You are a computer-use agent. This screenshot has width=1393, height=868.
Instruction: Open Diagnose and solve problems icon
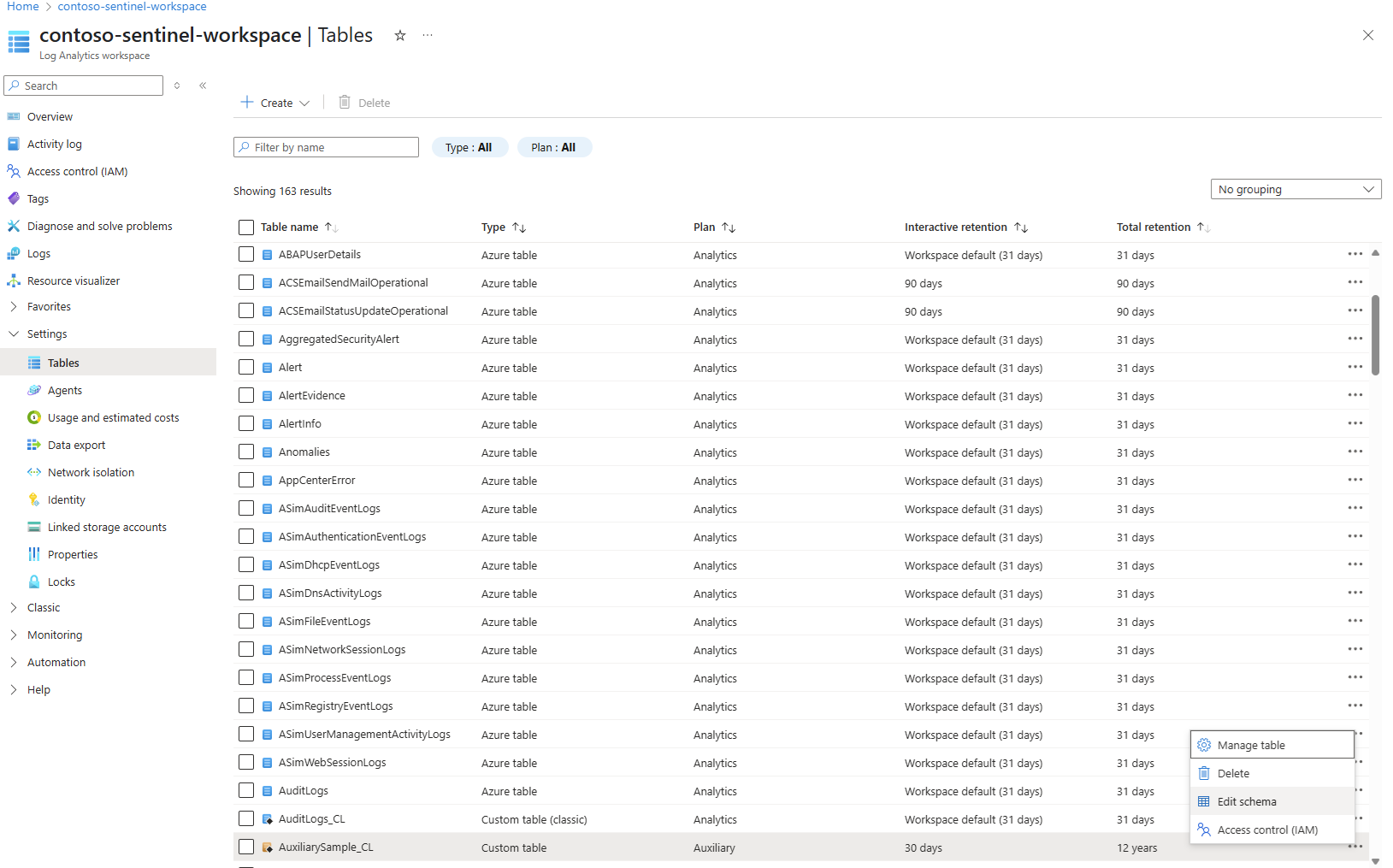tap(14, 226)
